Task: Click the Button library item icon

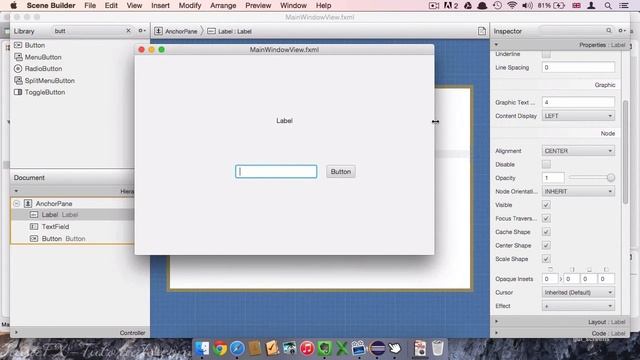Action: (x=18, y=45)
